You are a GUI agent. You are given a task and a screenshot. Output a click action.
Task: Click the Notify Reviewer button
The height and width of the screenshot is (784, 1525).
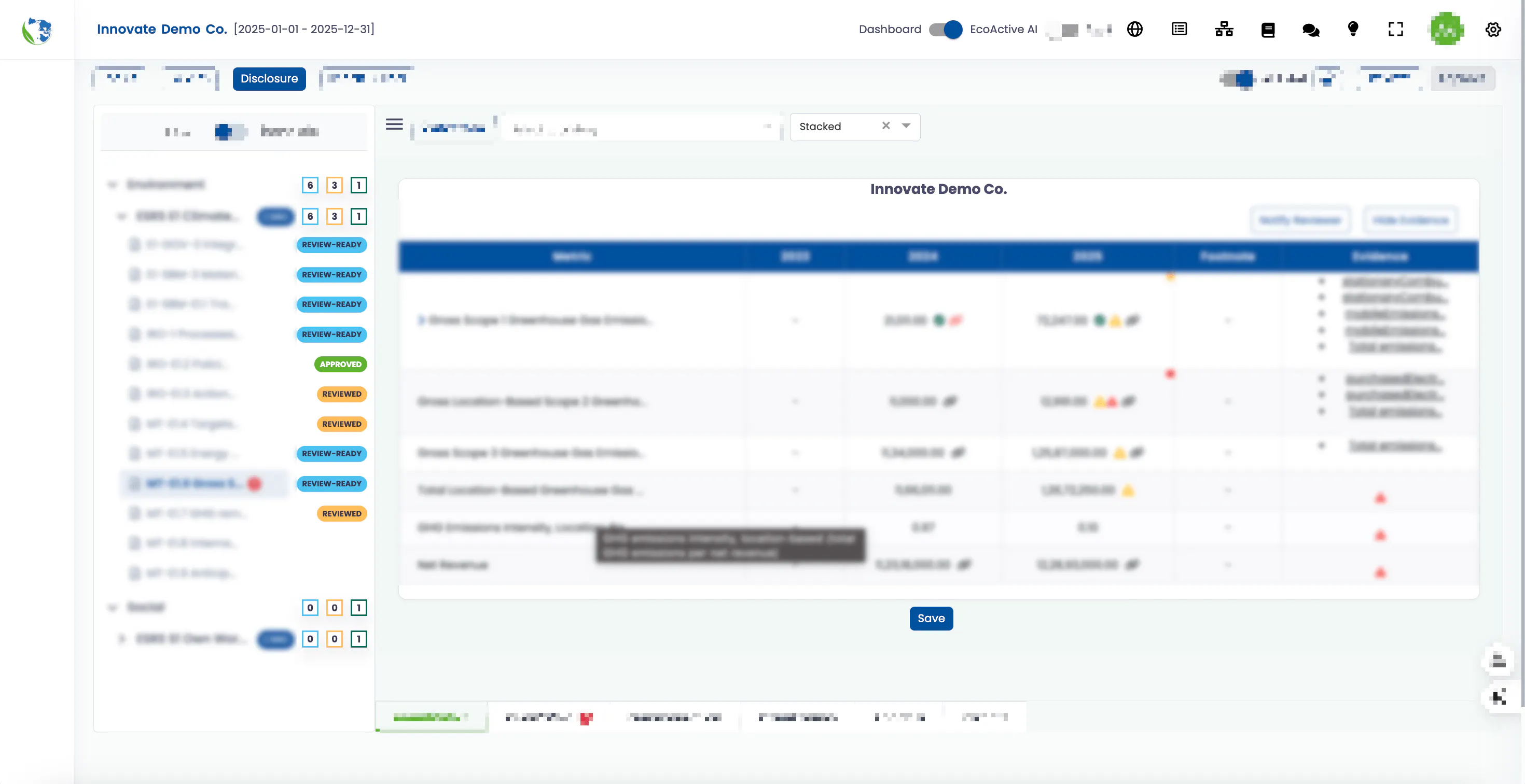click(1300, 220)
